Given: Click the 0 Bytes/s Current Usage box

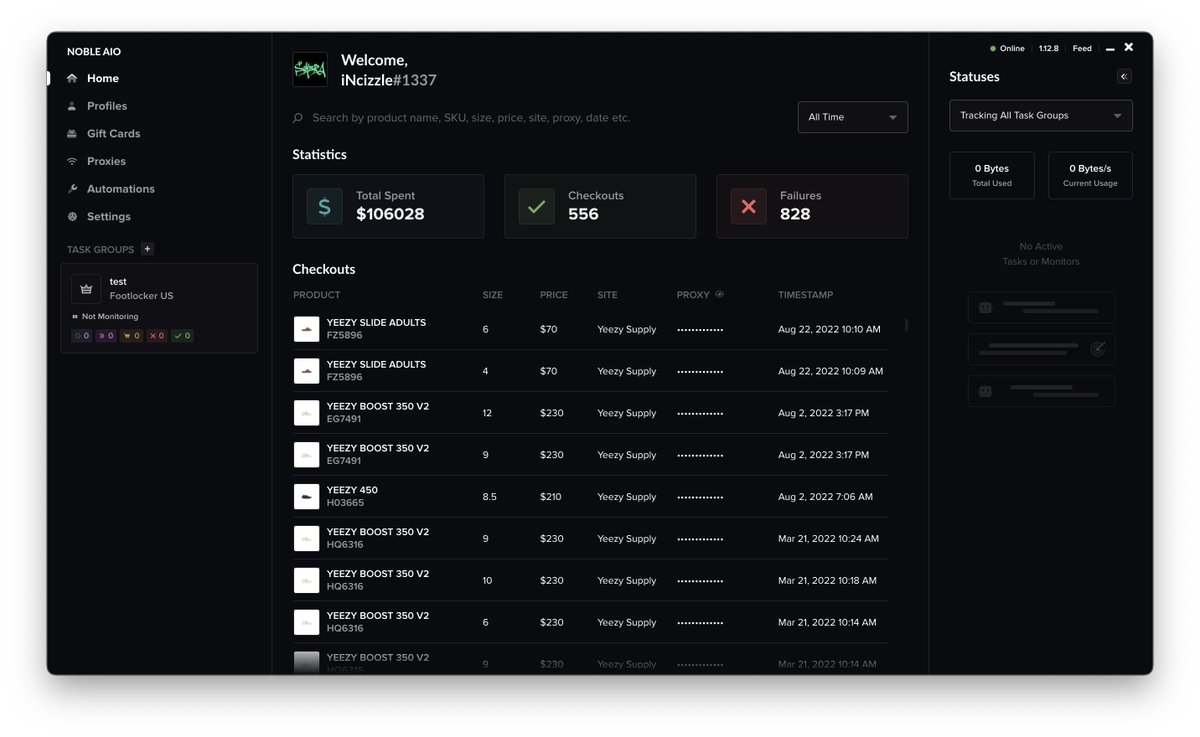Looking at the screenshot, I should [1090, 175].
